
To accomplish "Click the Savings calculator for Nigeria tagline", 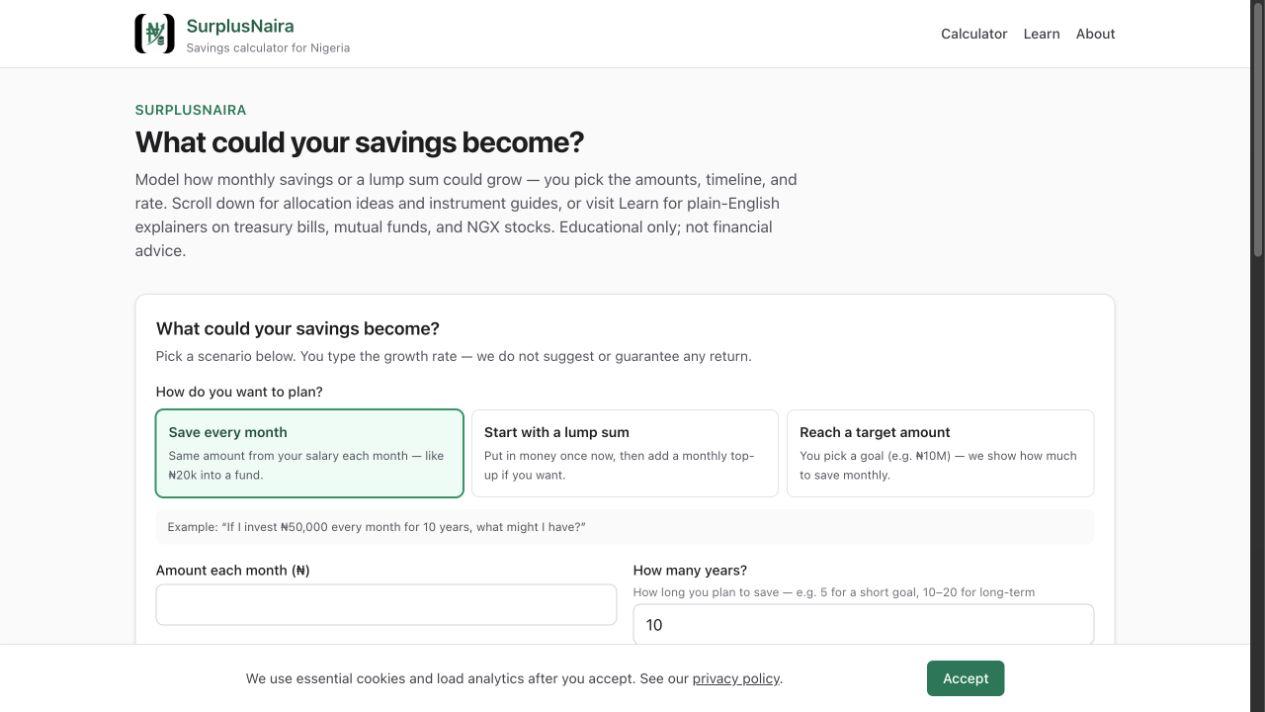I will (268, 48).
